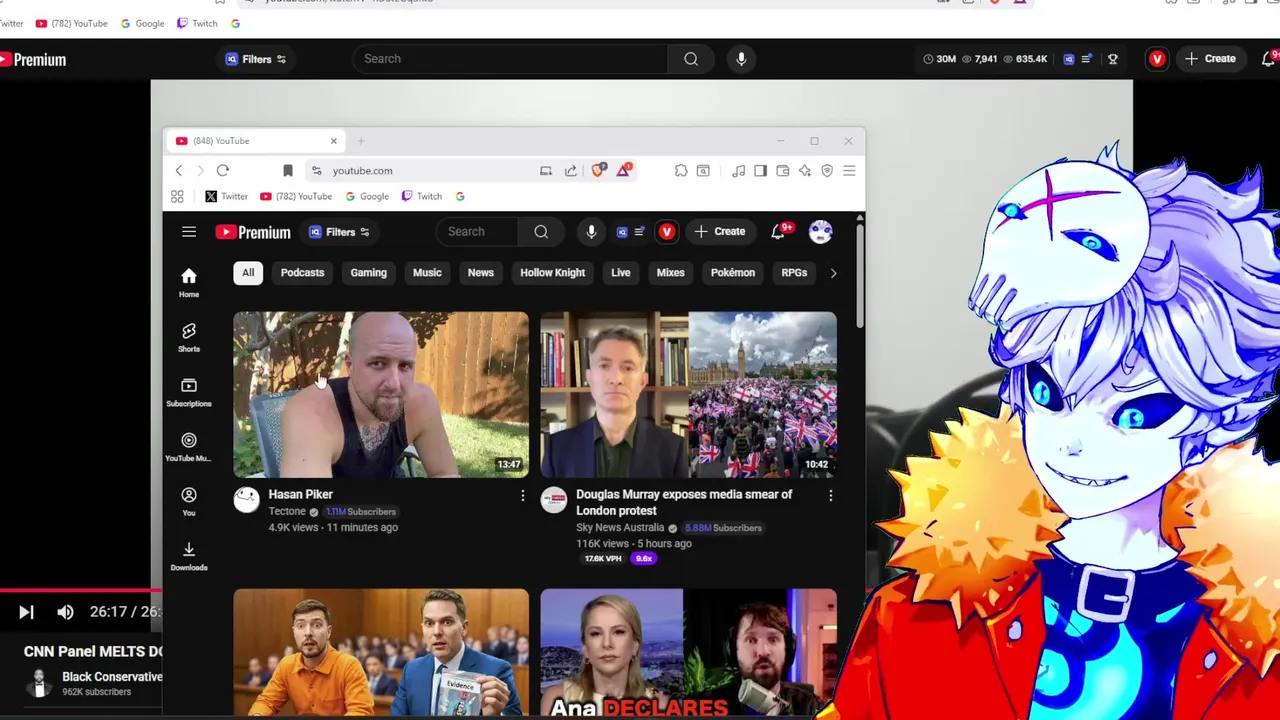Open Sky News Australia channel link
Viewport: 1280px width, 720px height.
tap(620, 528)
